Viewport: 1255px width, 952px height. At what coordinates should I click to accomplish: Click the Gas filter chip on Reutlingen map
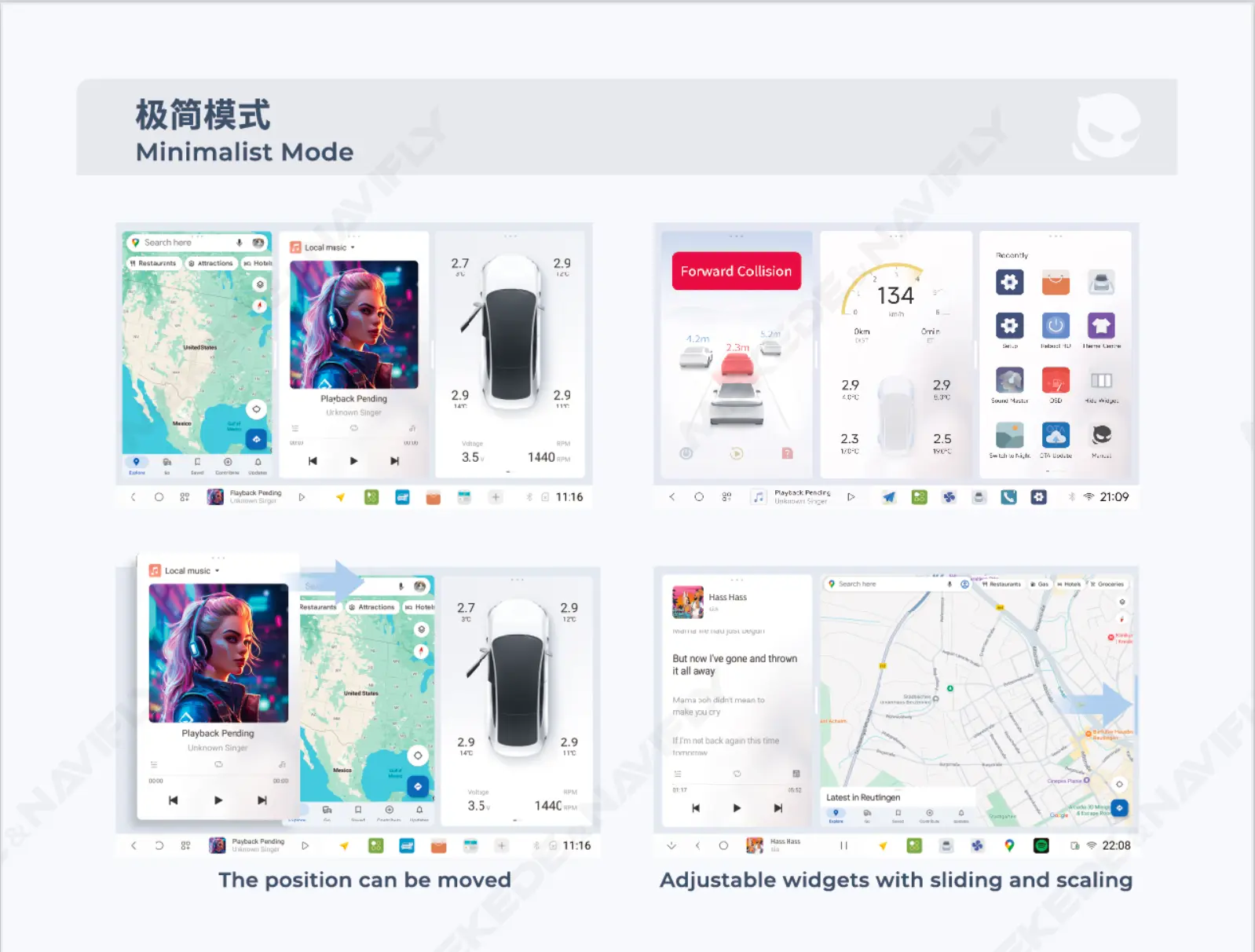click(1039, 584)
